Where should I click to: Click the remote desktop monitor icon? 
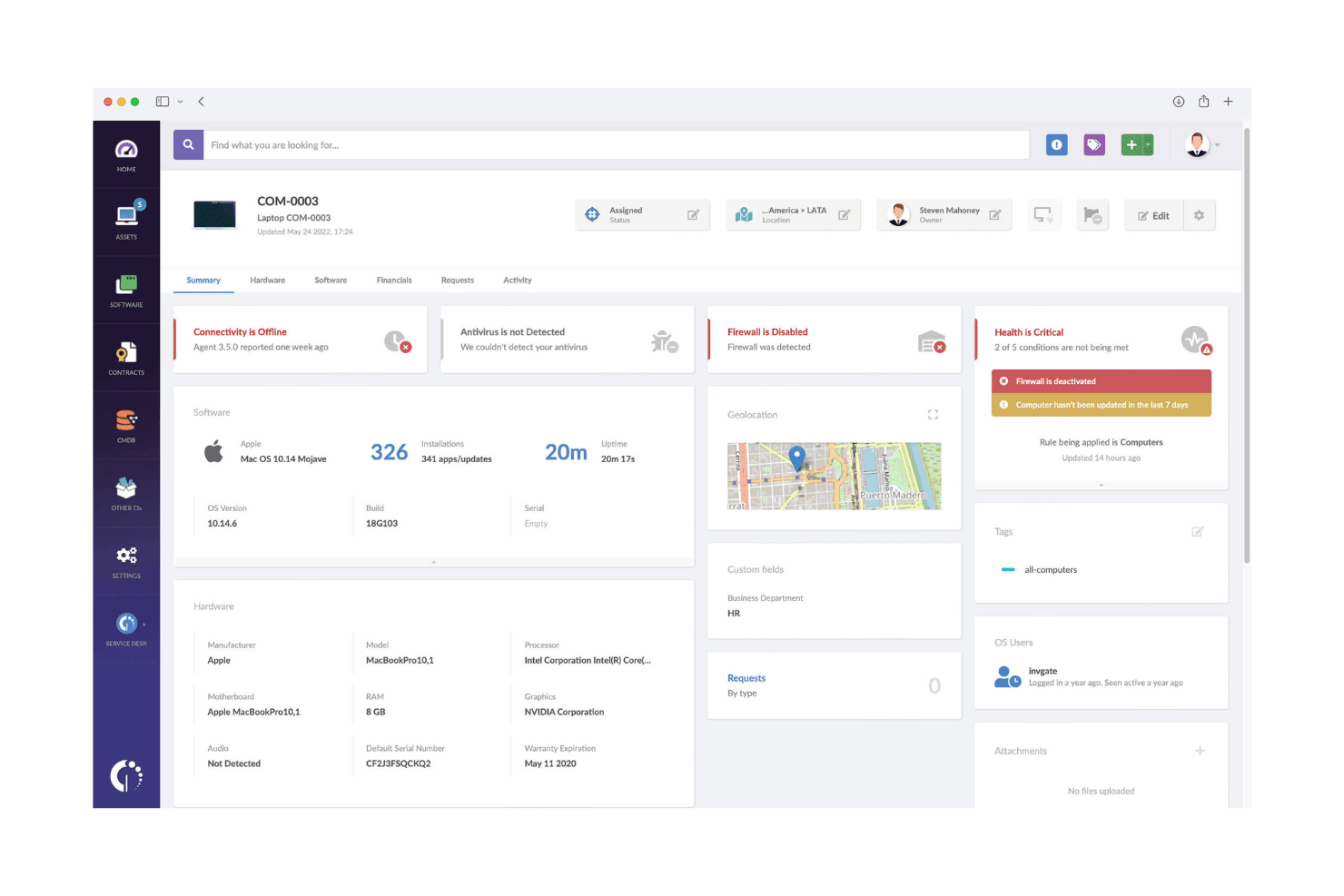coord(1043,215)
